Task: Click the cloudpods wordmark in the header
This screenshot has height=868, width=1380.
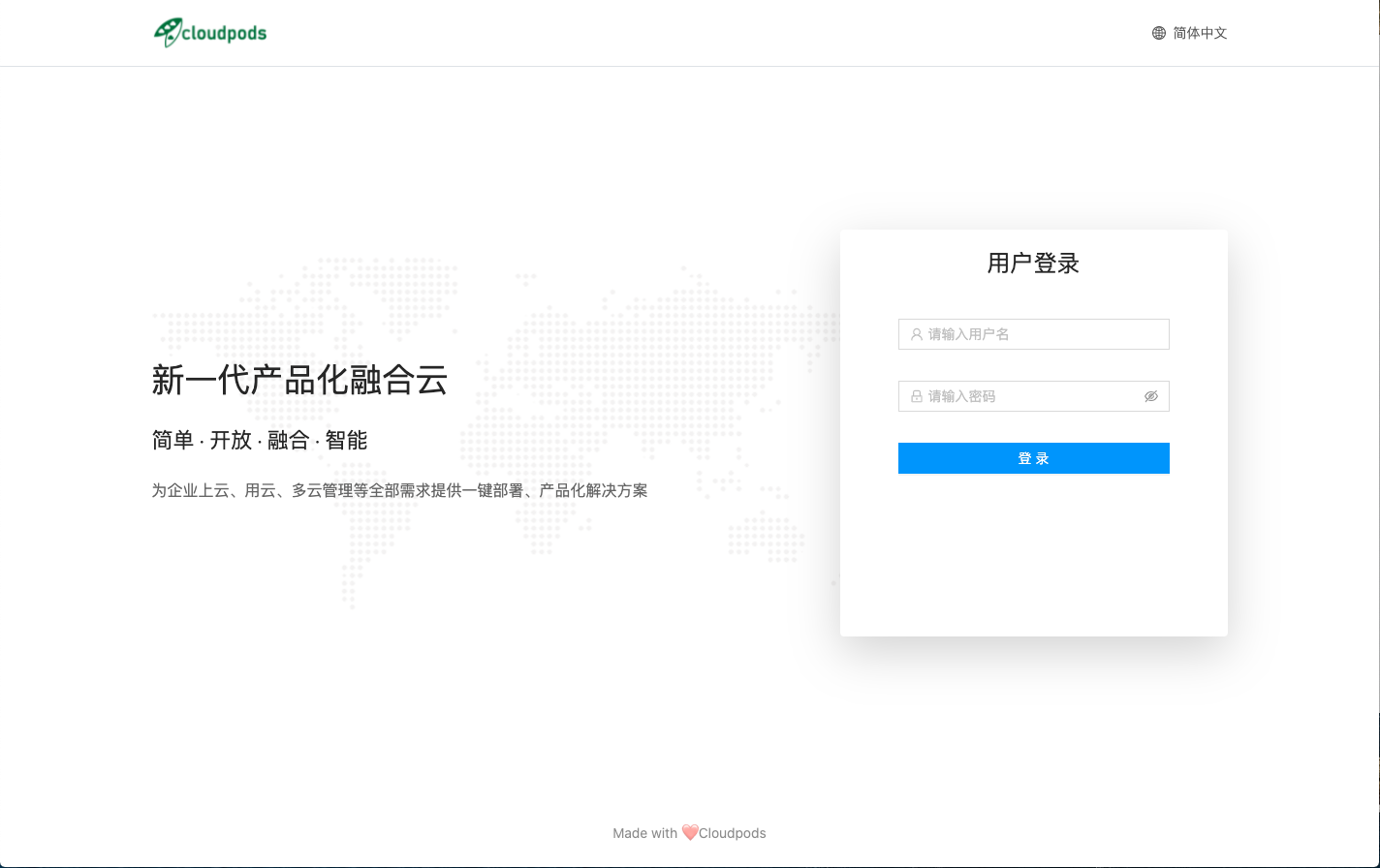Action: point(224,34)
